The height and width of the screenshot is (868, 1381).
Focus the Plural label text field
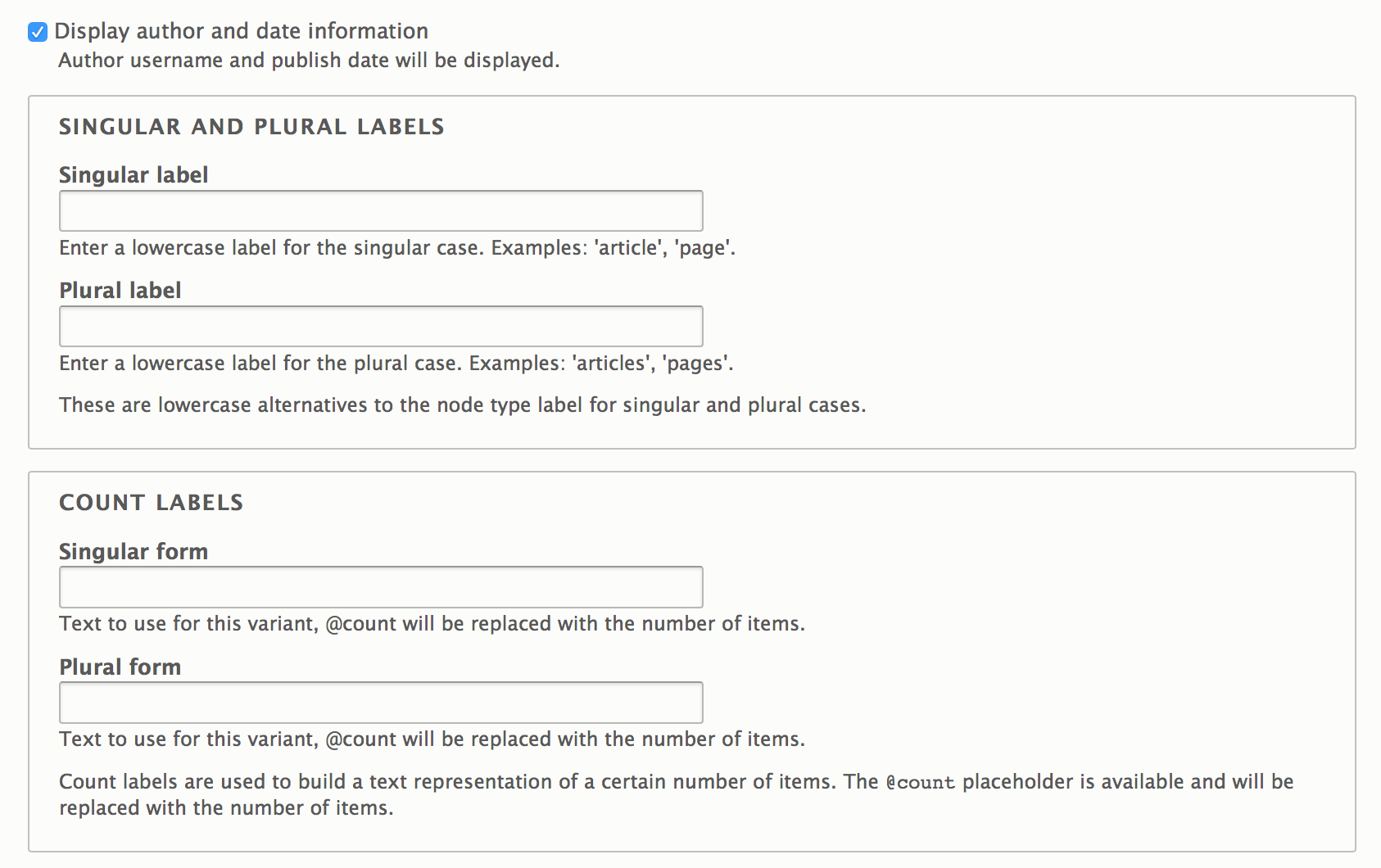point(381,326)
